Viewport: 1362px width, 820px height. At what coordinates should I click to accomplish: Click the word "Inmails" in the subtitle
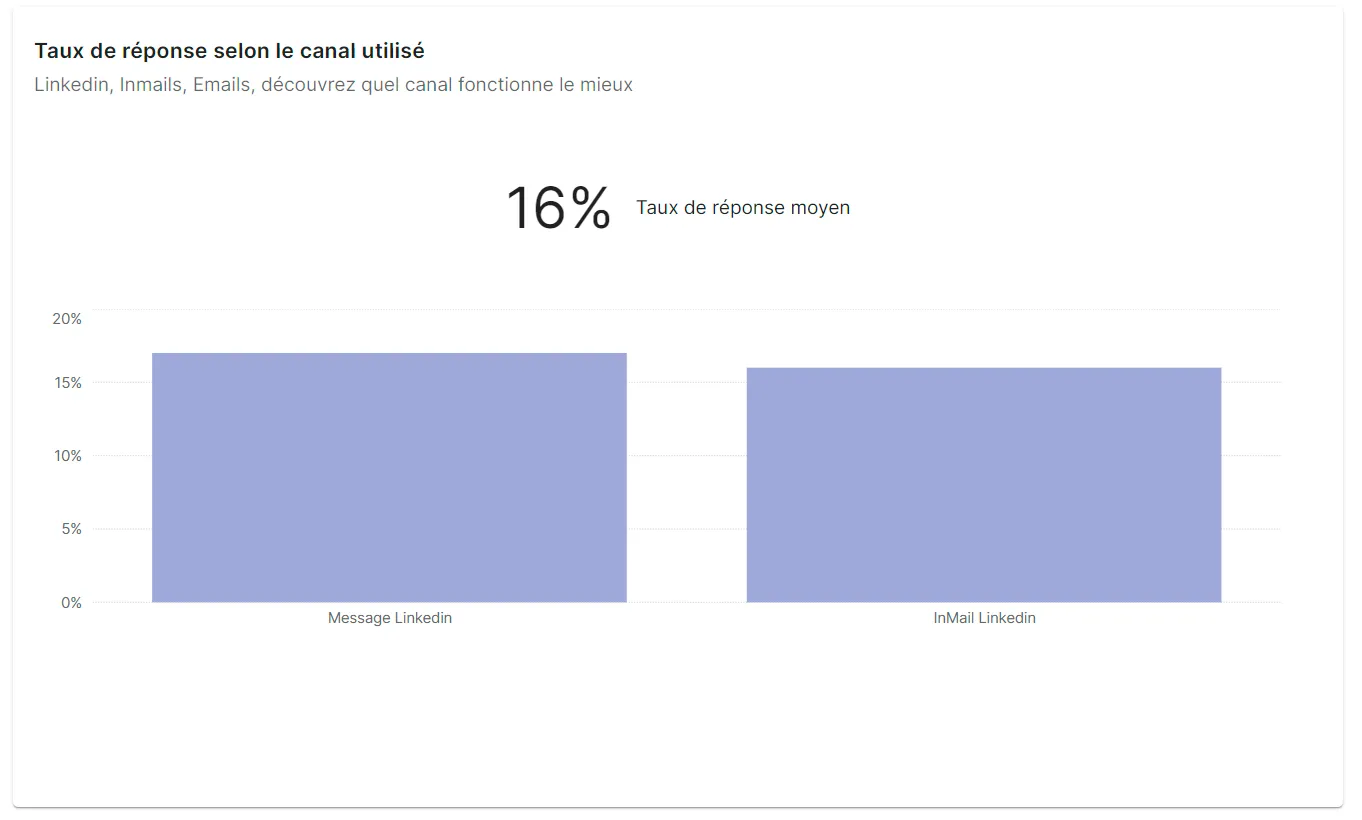(151, 85)
